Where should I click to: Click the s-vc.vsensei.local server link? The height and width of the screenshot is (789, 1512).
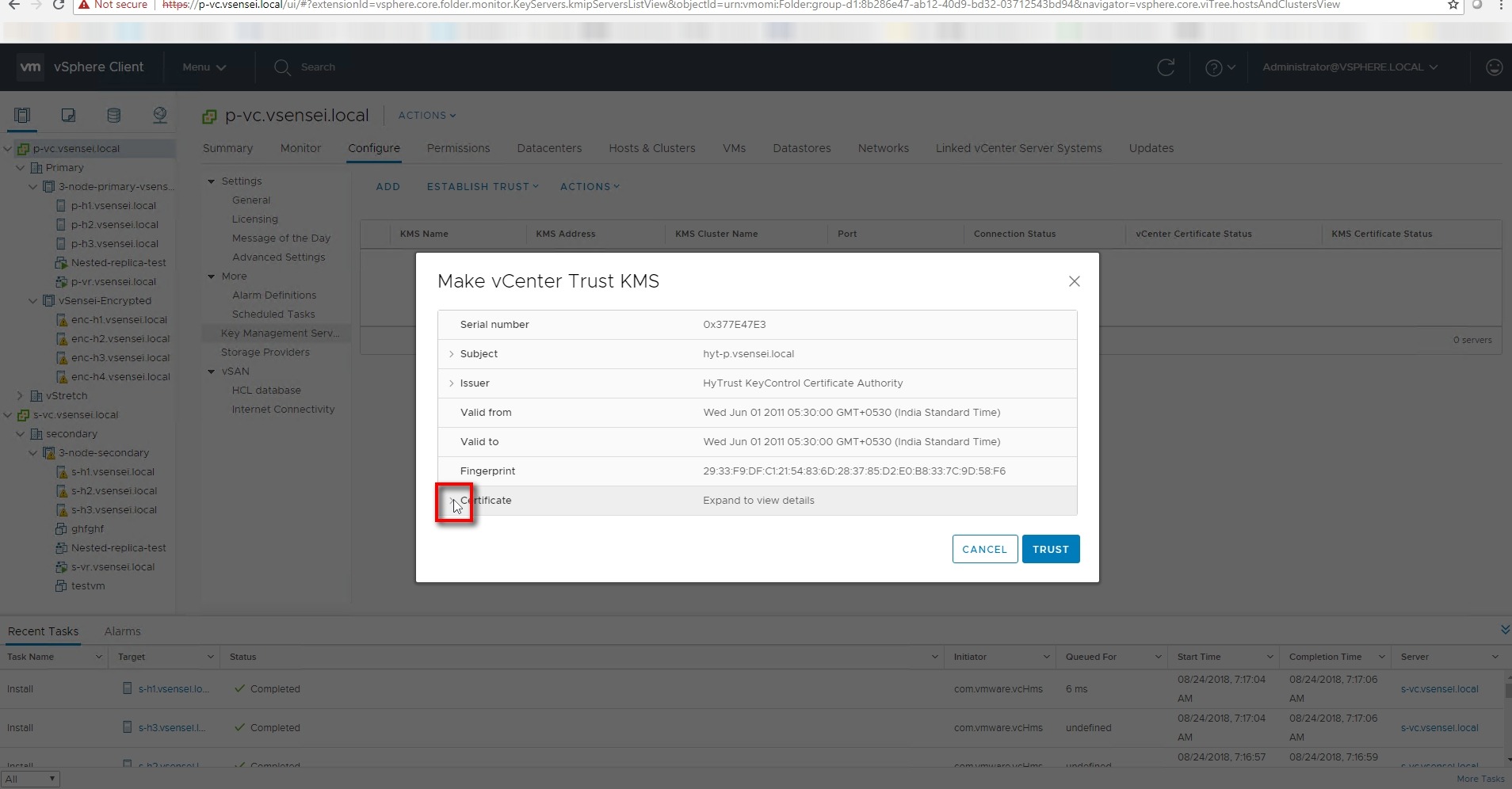coord(1439,689)
